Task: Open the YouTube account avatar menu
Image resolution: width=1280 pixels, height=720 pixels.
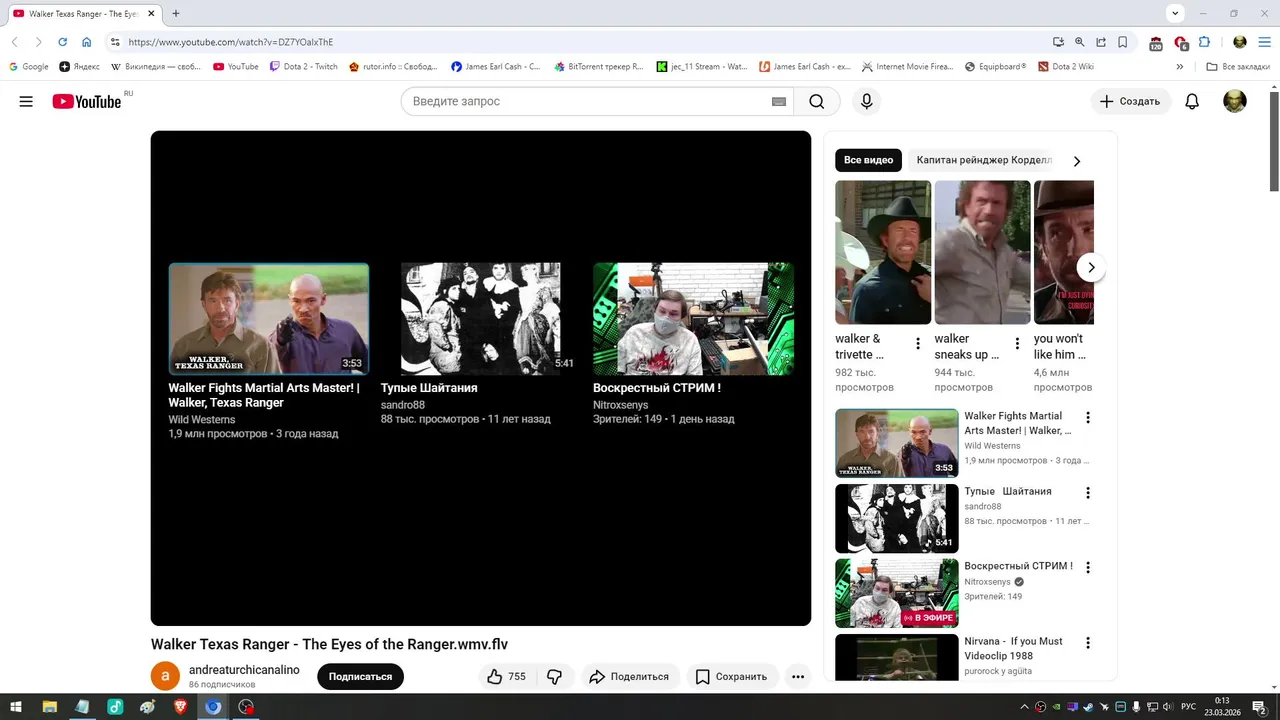Action: click(1235, 101)
